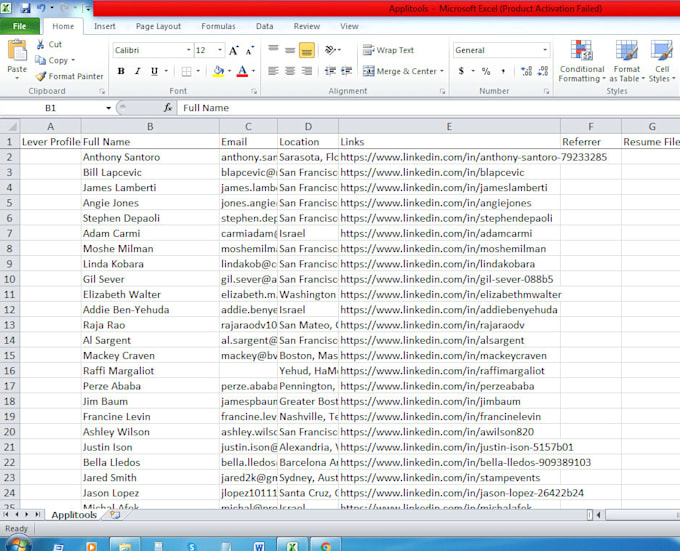Apply the Fill Color bucket
This screenshot has height=551, width=680.
(219, 71)
